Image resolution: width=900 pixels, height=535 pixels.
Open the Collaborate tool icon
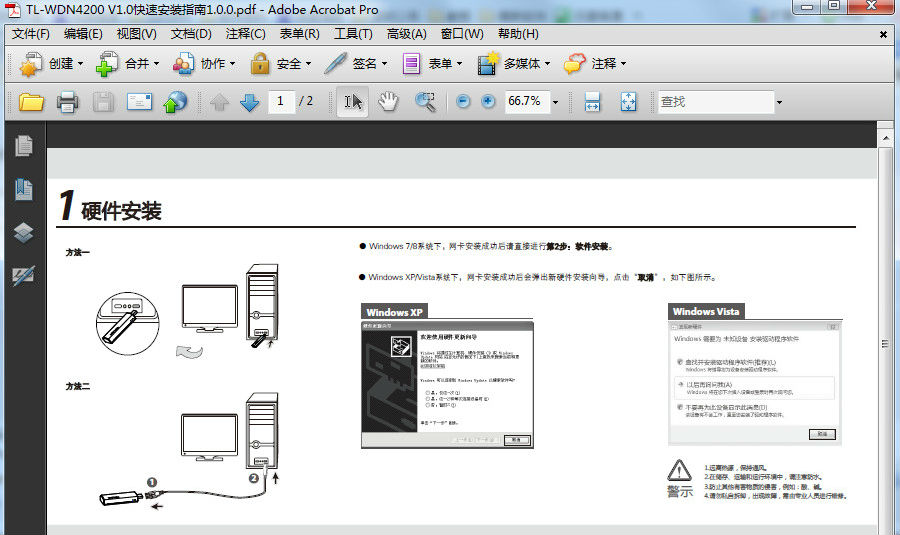[x=183, y=64]
